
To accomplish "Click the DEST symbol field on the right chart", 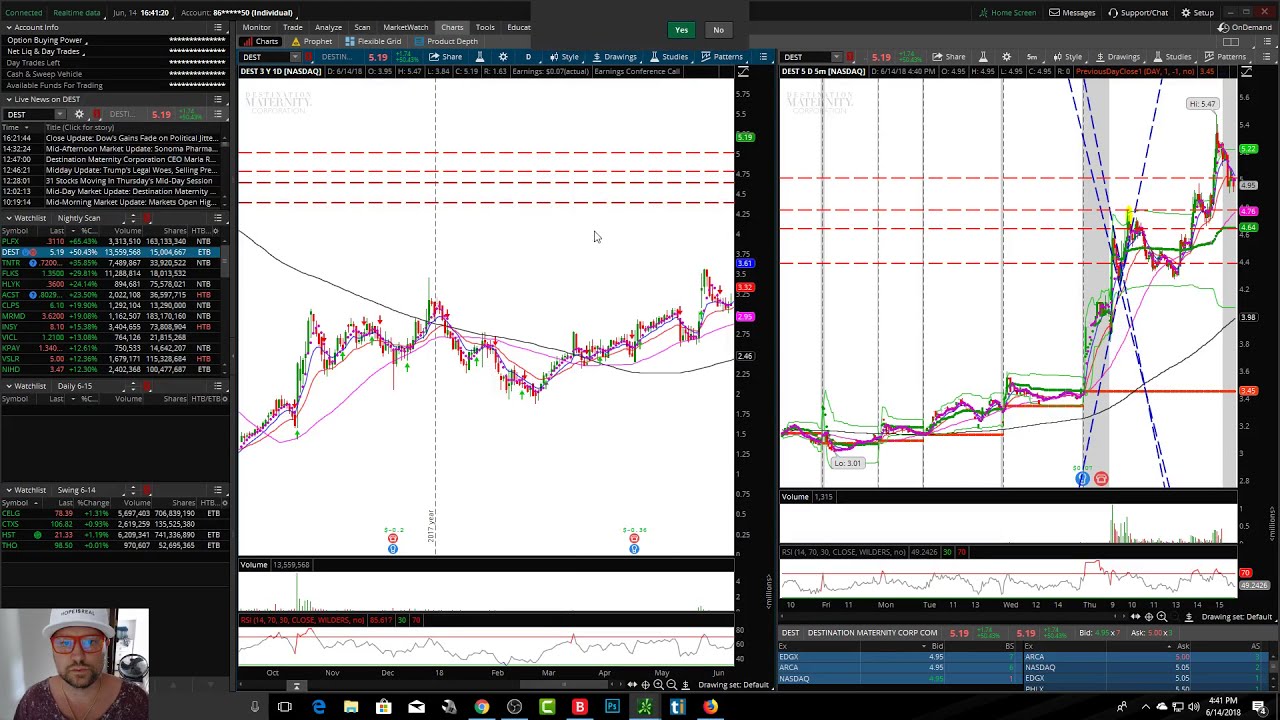I will point(813,57).
